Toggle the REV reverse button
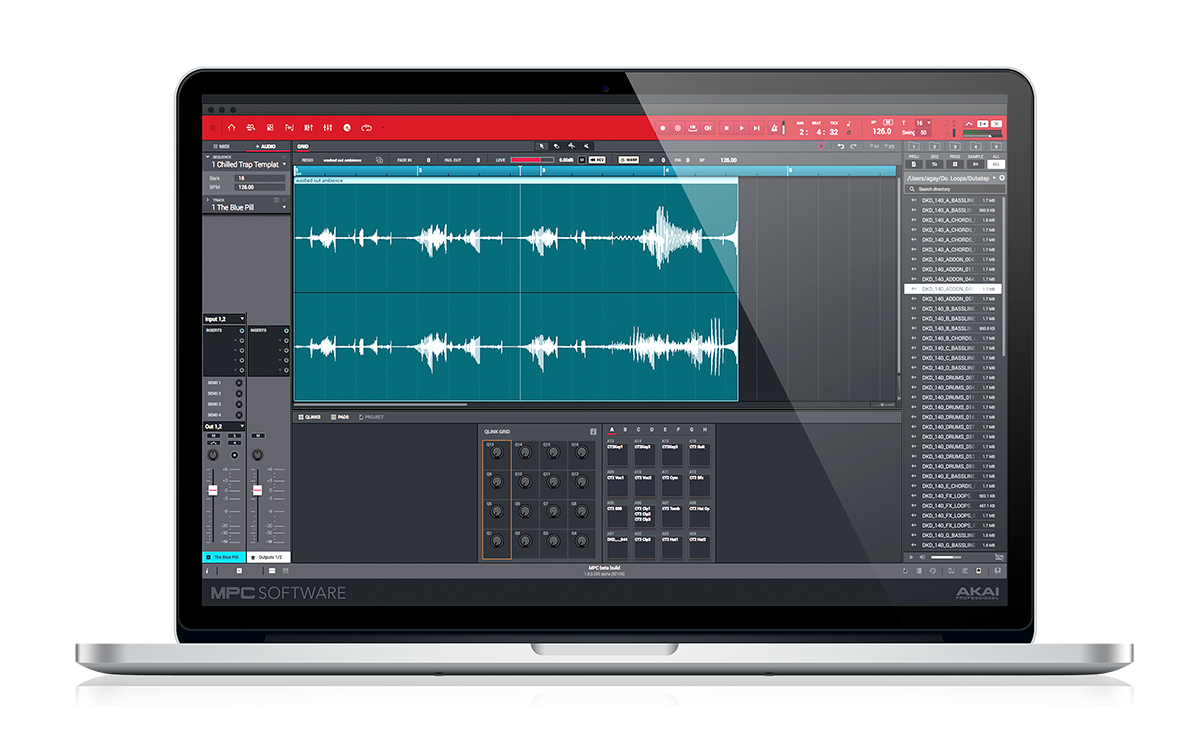The image size is (1200, 750). pos(598,159)
